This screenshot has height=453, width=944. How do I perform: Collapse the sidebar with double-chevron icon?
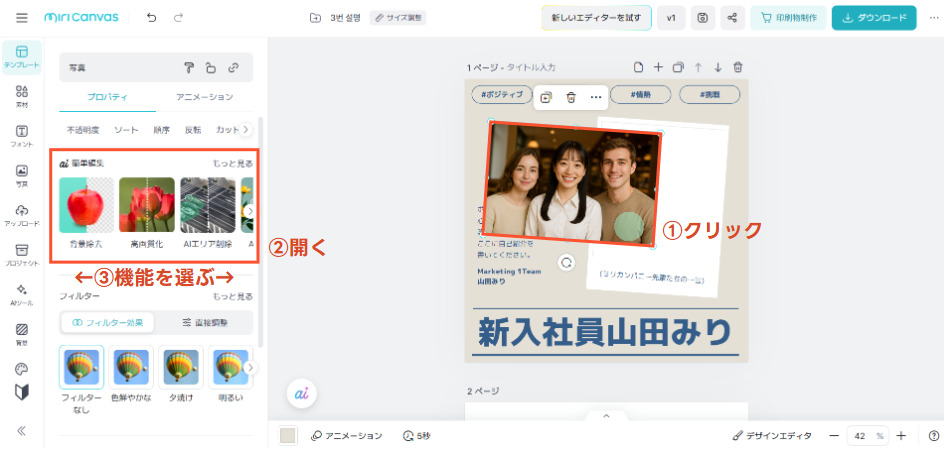coord(22,430)
